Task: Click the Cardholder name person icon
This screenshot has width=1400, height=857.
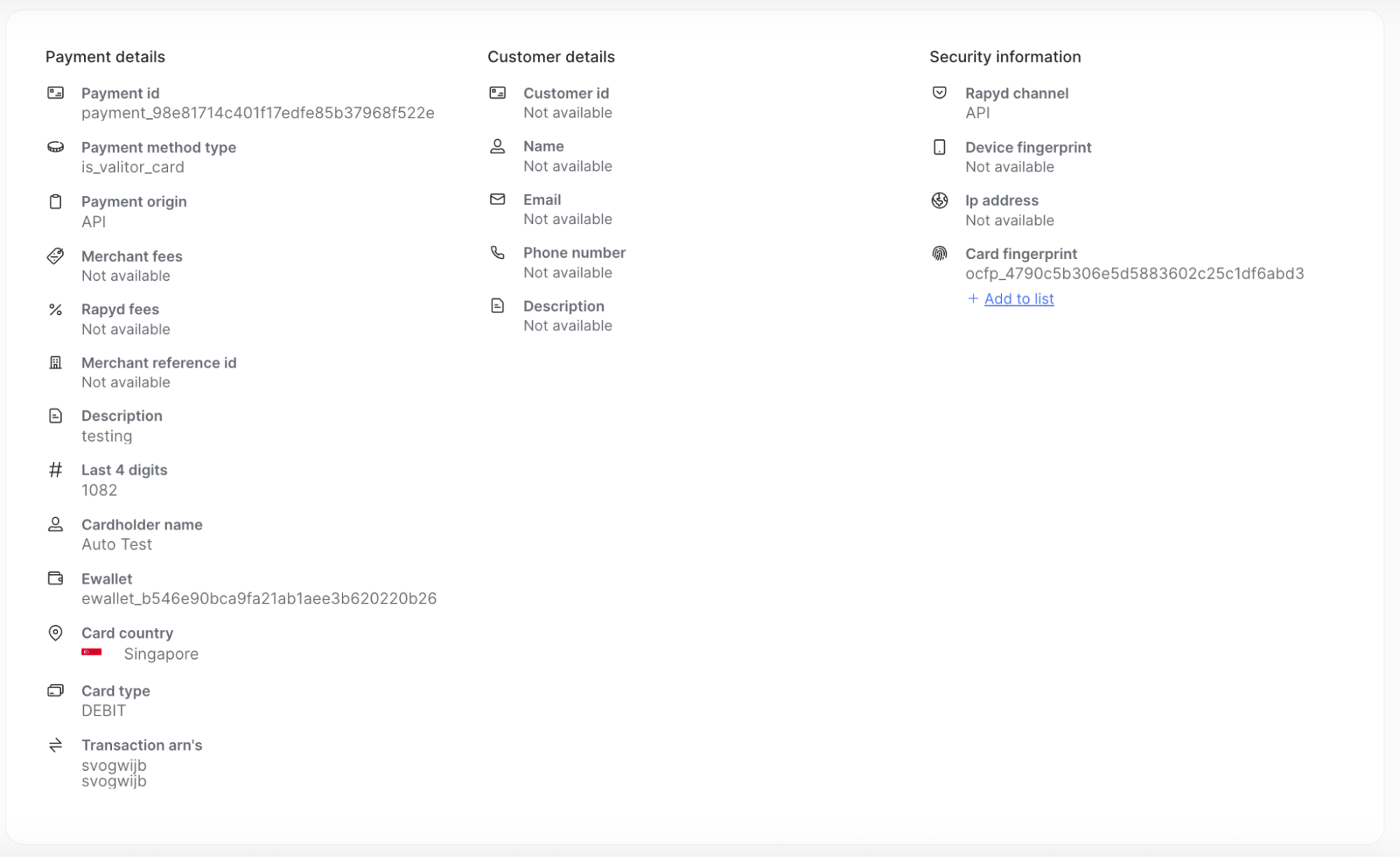Action: (56, 524)
